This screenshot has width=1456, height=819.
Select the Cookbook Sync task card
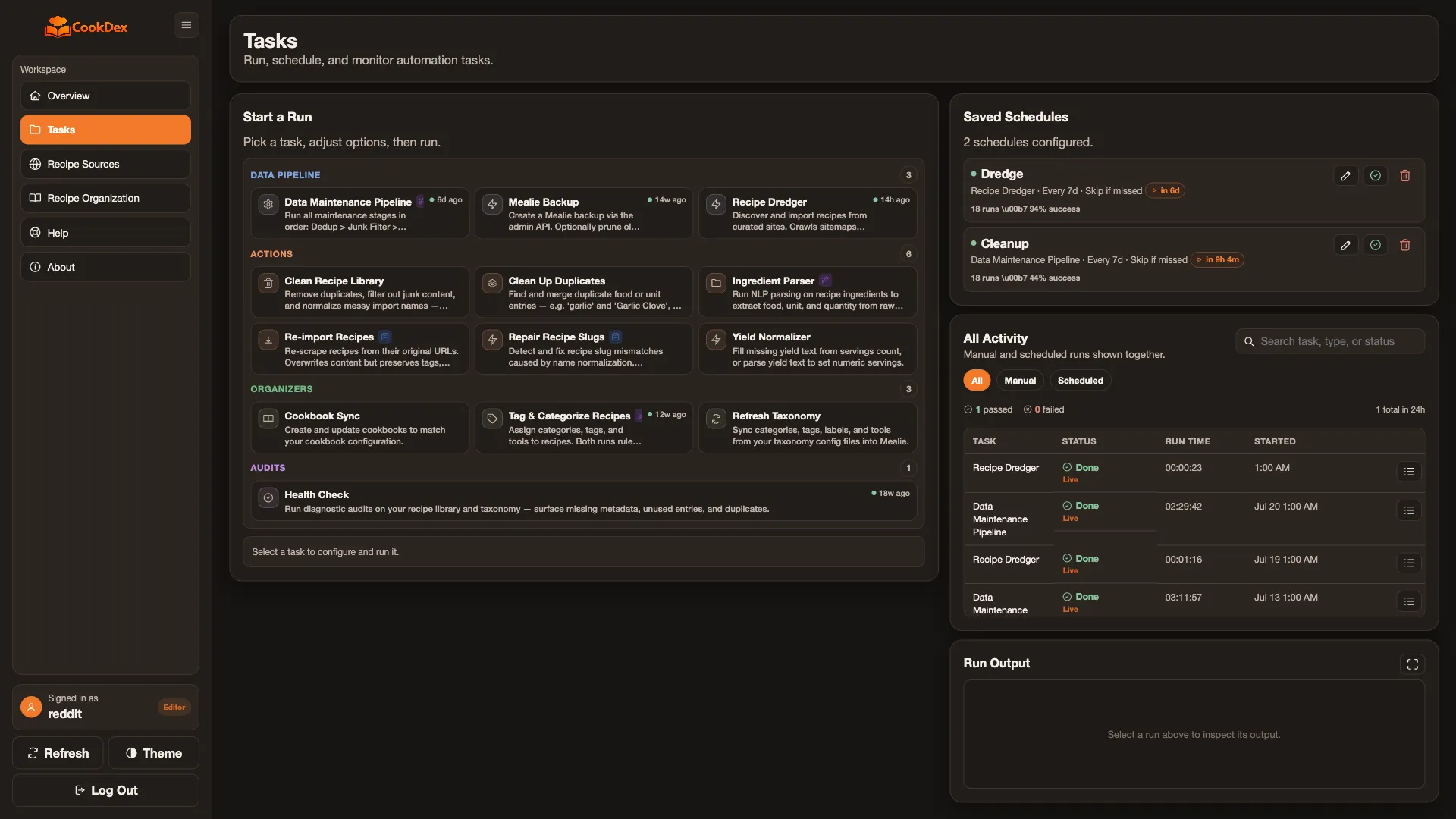[359, 428]
